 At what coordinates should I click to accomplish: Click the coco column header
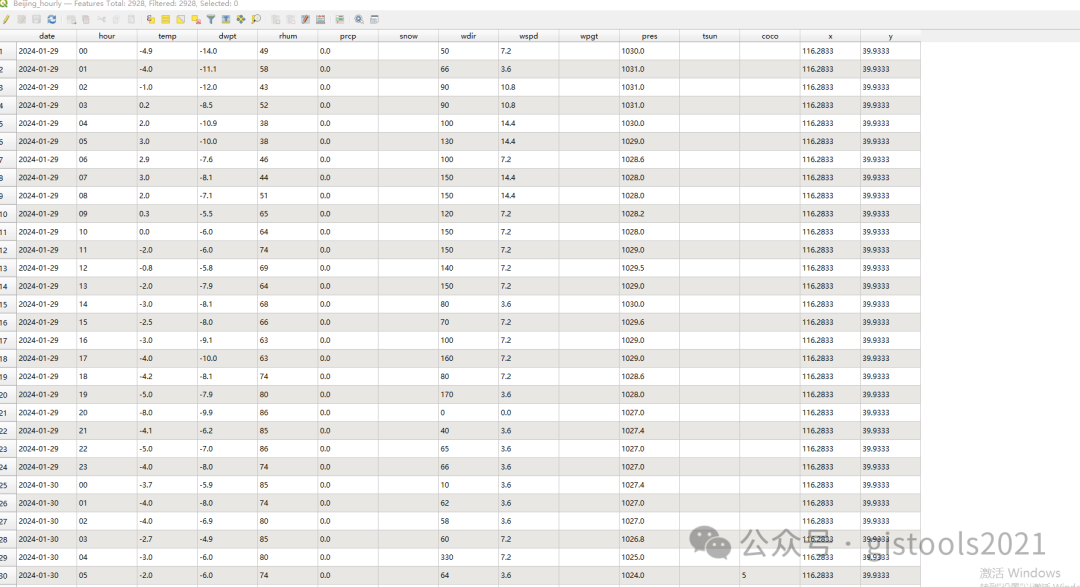(x=770, y=36)
